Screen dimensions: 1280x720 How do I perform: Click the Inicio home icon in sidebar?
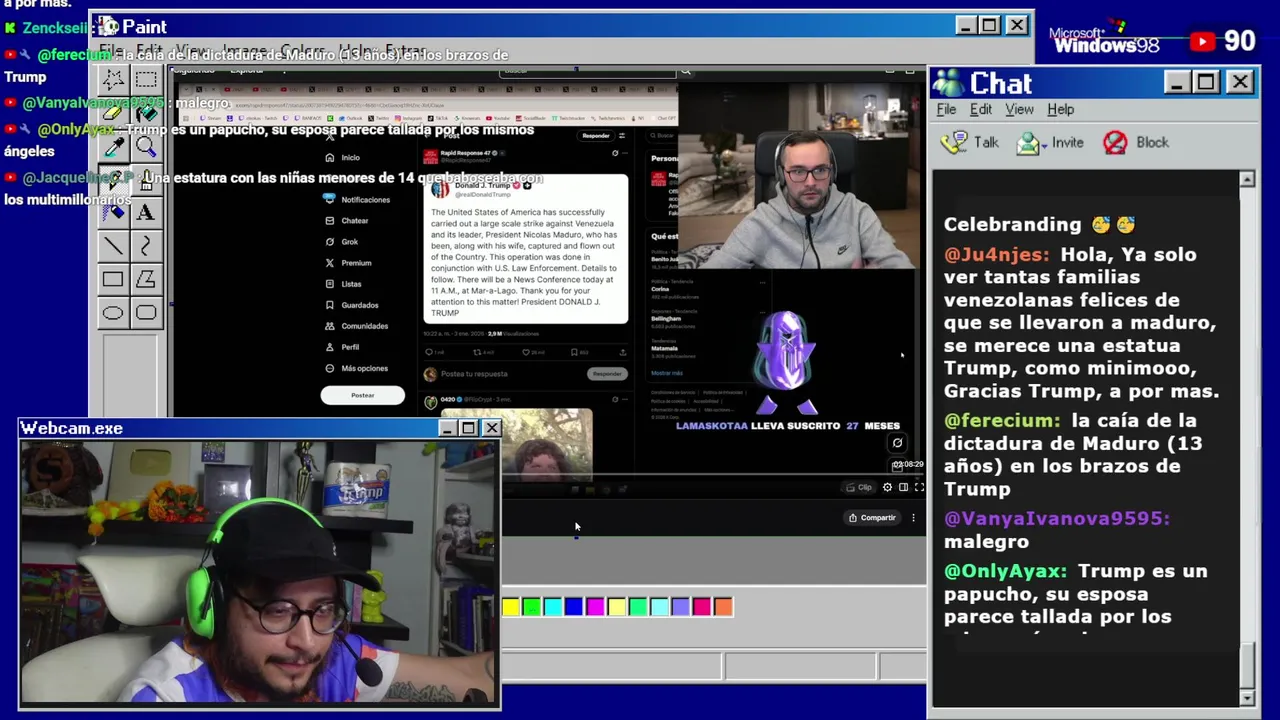[329, 157]
